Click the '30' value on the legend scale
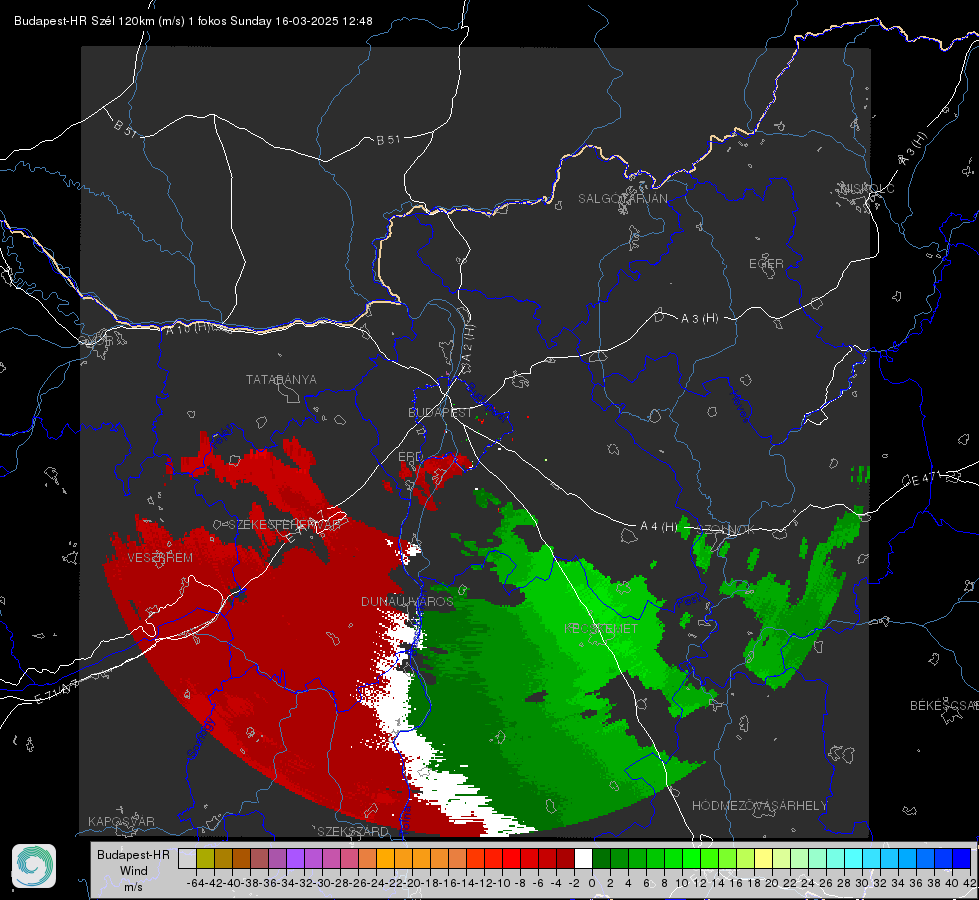 862,883
